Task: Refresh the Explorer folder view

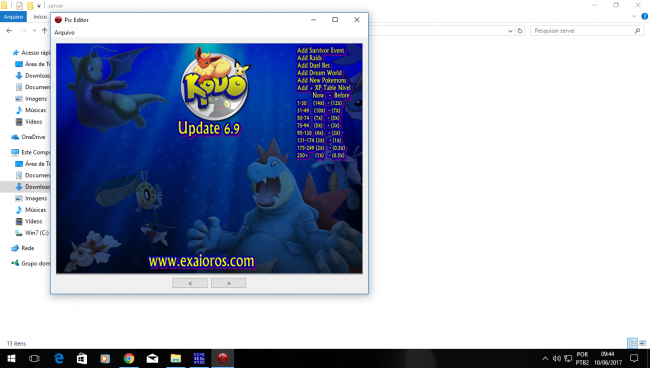Action: [520, 31]
